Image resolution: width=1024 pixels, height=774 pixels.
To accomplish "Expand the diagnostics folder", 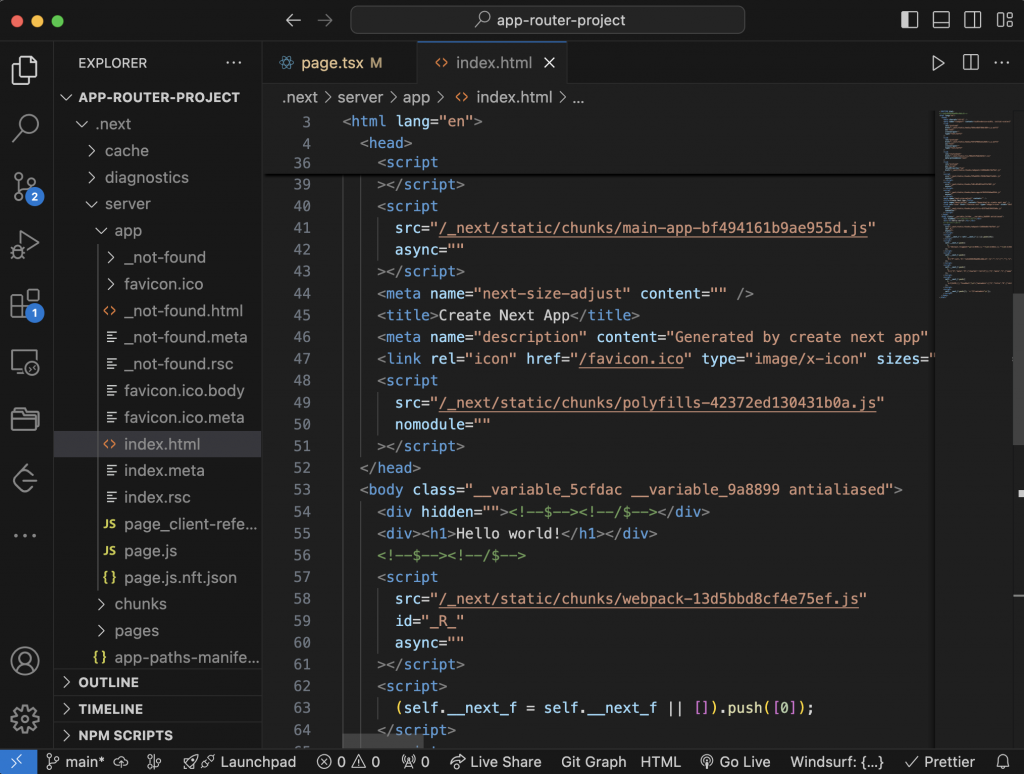I will tap(157, 178).
